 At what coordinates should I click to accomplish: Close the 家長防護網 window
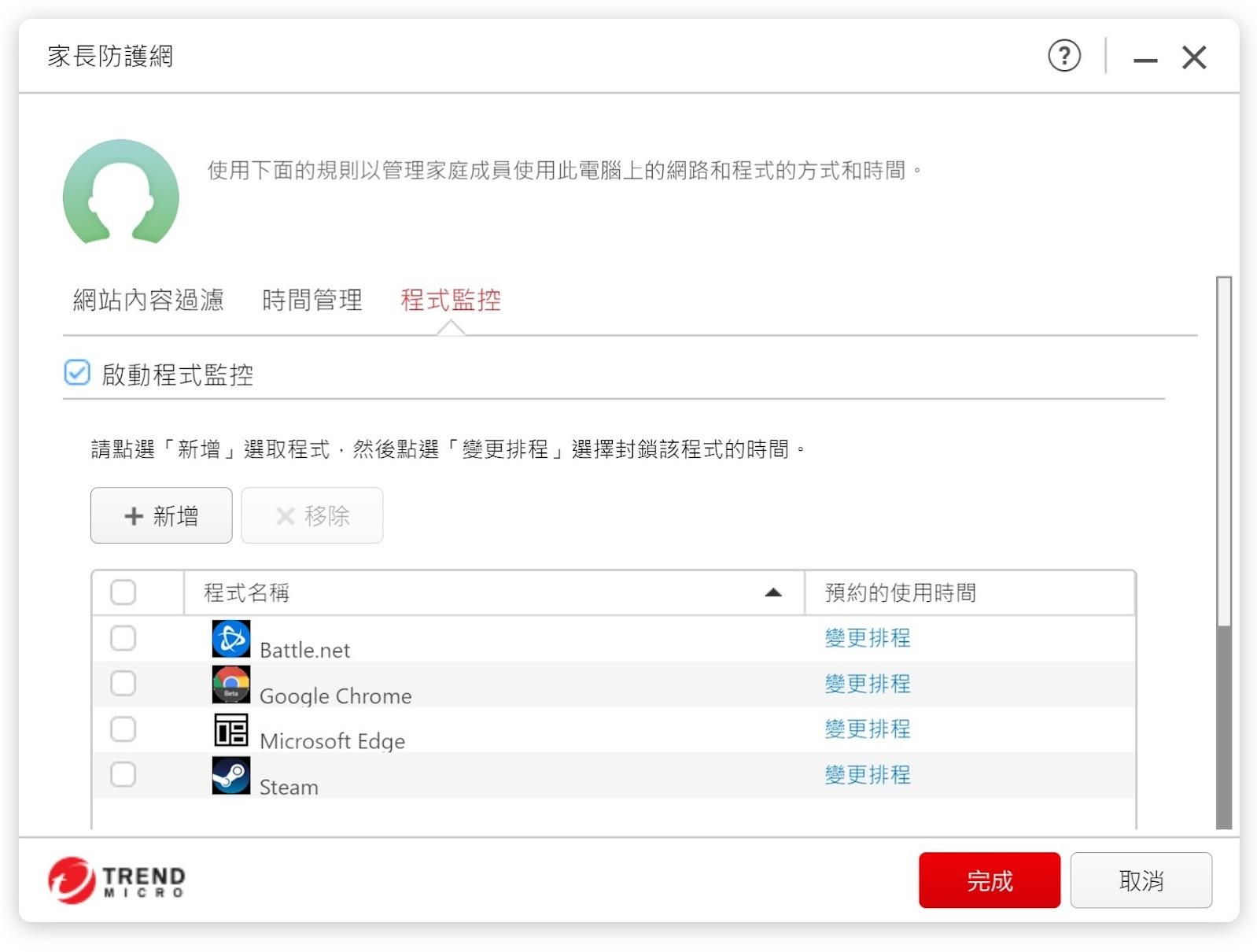point(1193,57)
